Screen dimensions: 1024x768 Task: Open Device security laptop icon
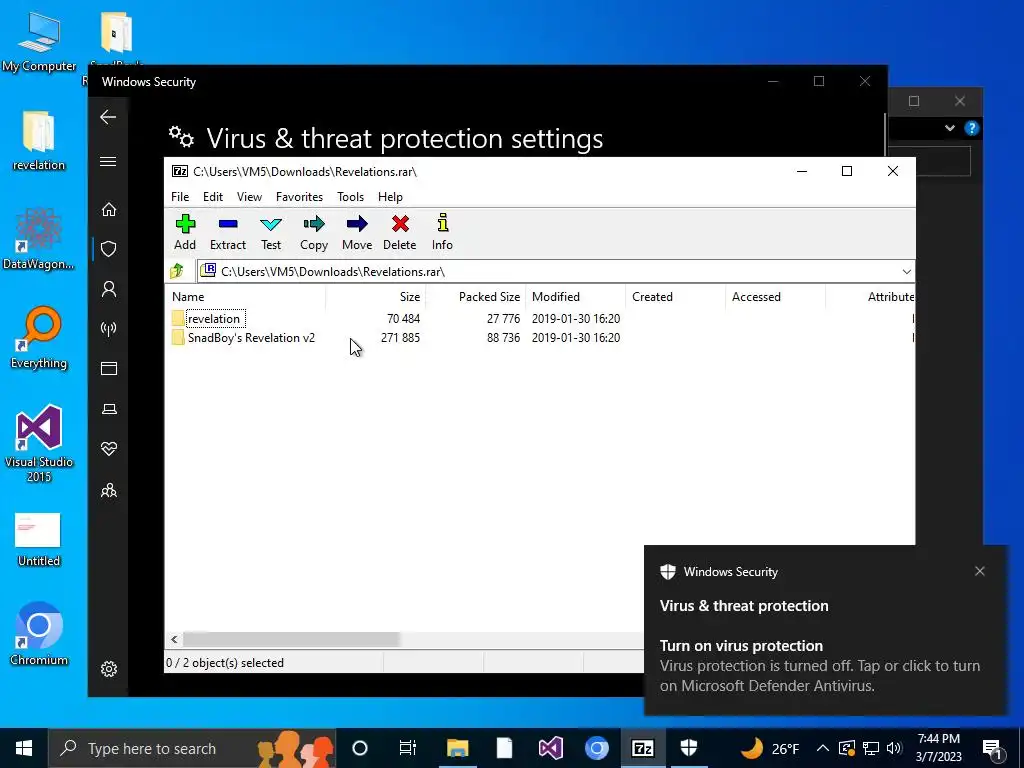[108, 409]
